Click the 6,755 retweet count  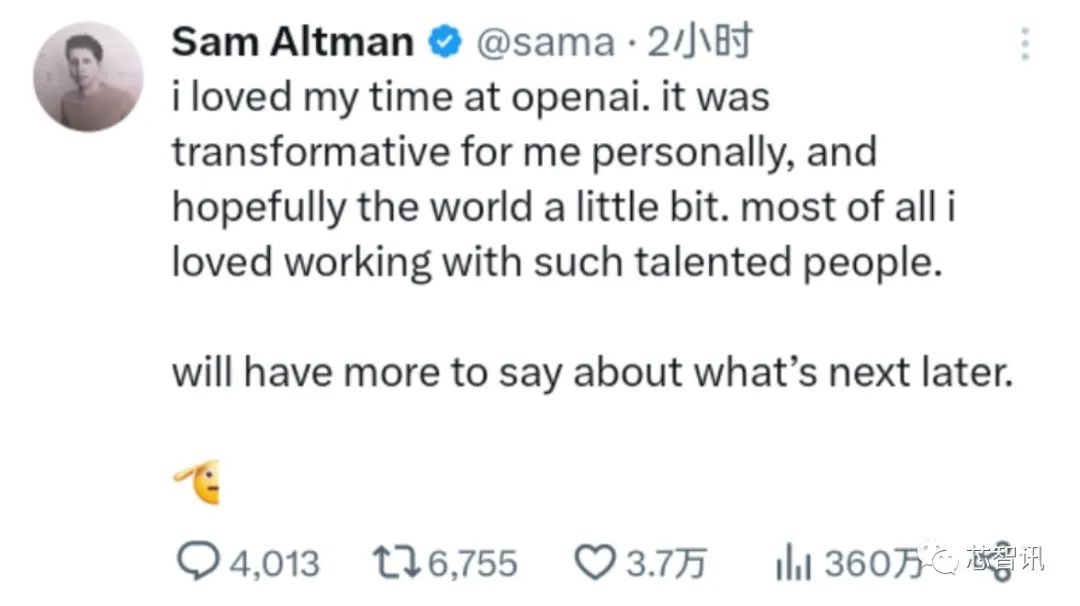point(472,563)
